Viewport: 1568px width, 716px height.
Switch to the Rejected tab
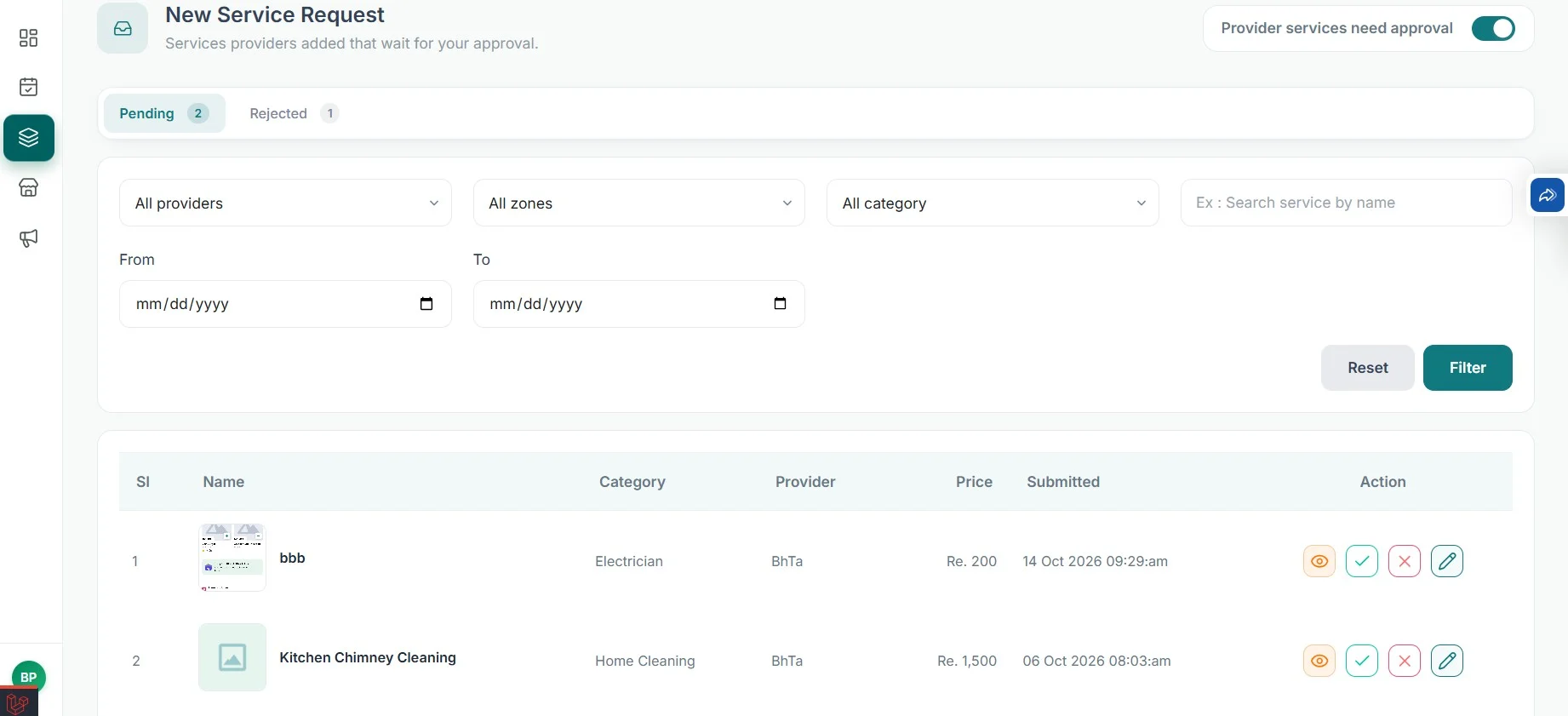(294, 113)
